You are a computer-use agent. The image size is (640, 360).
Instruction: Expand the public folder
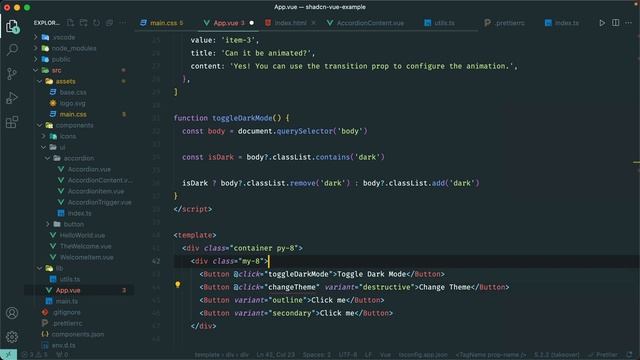[61, 59]
